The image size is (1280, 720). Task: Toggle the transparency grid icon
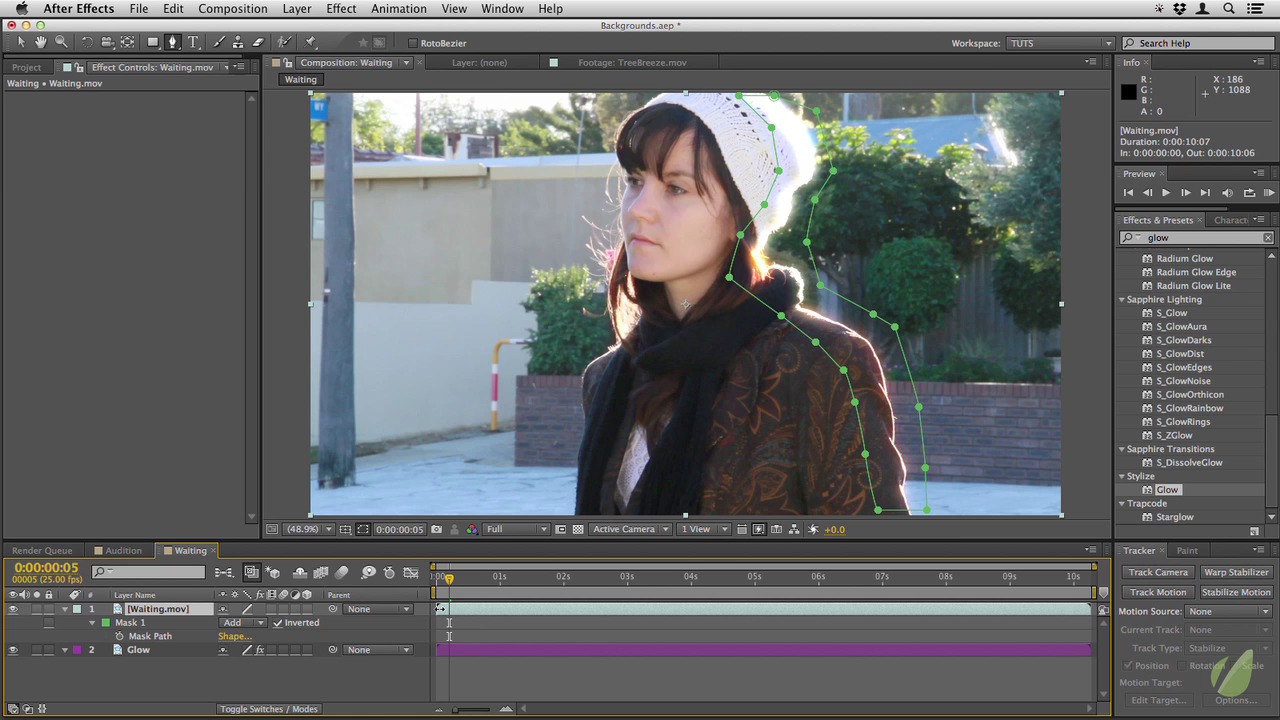click(577, 529)
